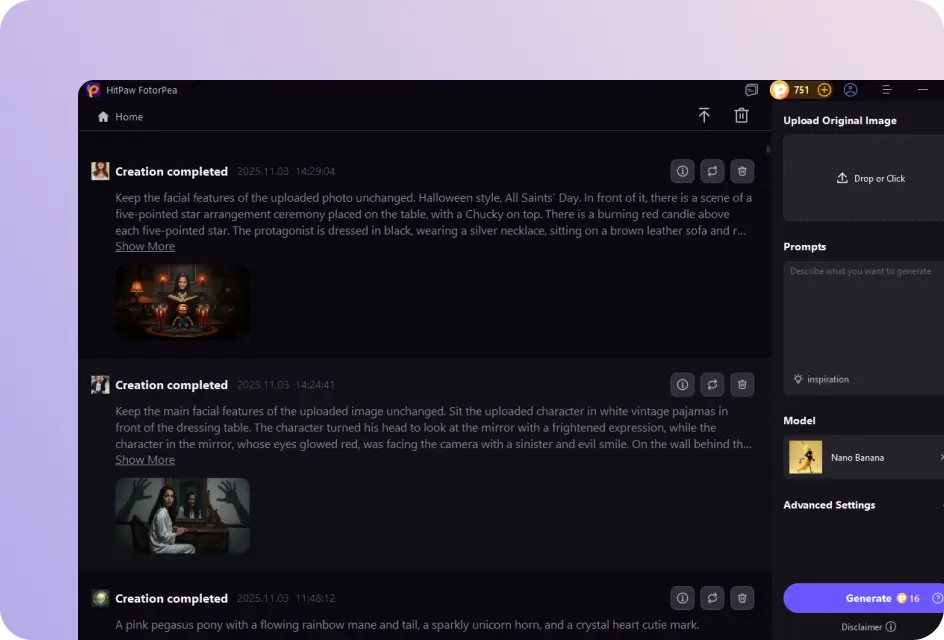Expand Show More on dressing table prompt
Viewport: 944px width, 640px height.
tap(145, 460)
